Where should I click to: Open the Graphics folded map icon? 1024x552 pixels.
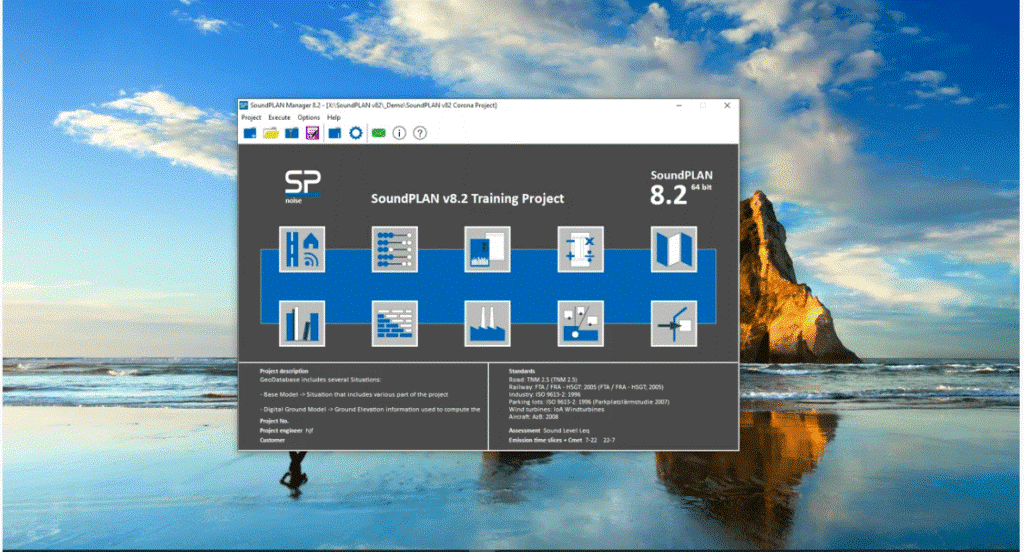click(x=673, y=249)
